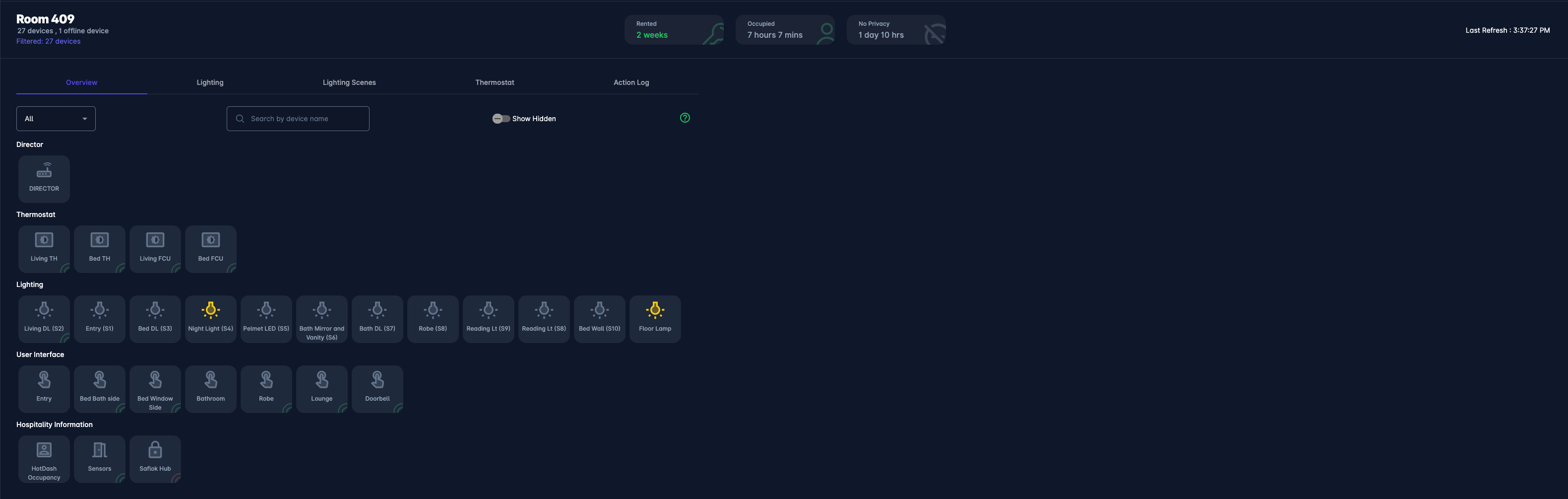This screenshot has width=1568, height=499.
Task: Open the DIRECTOR device tile
Action: click(x=44, y=179)
